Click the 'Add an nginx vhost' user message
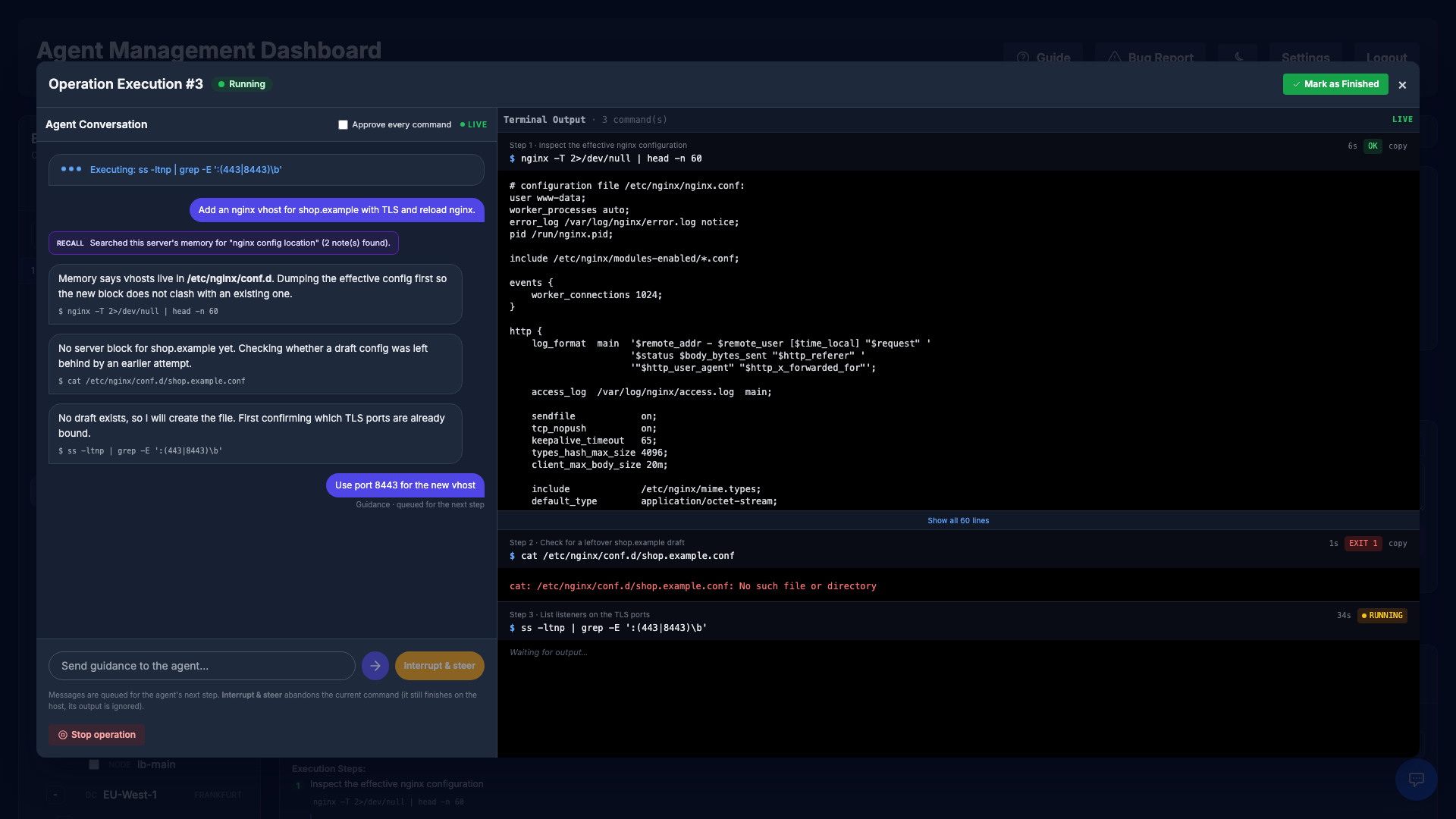The height and width of the screenshot is (819, 1456). (x=337, y=210)
